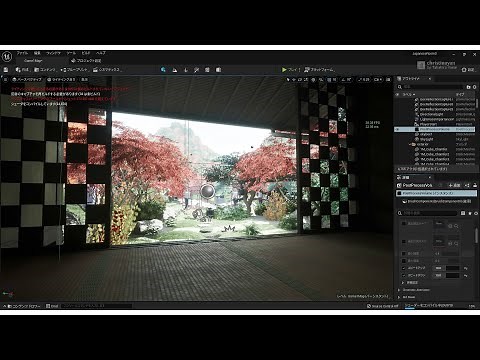
Task: Choose the Scale gizmo tool
Action: [305, 80]
